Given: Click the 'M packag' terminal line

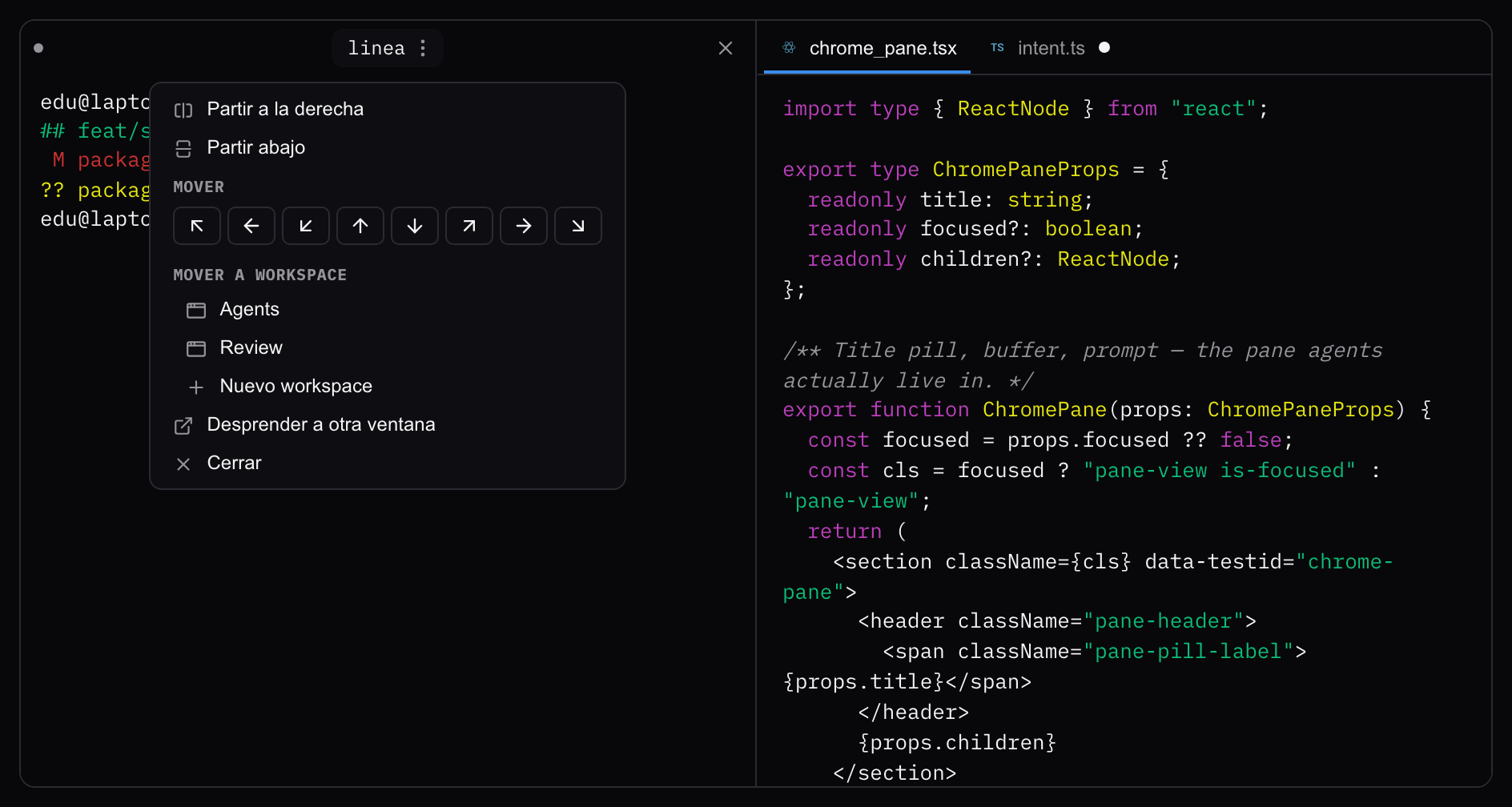Looking at the screenshot, I should coord(102,160).
